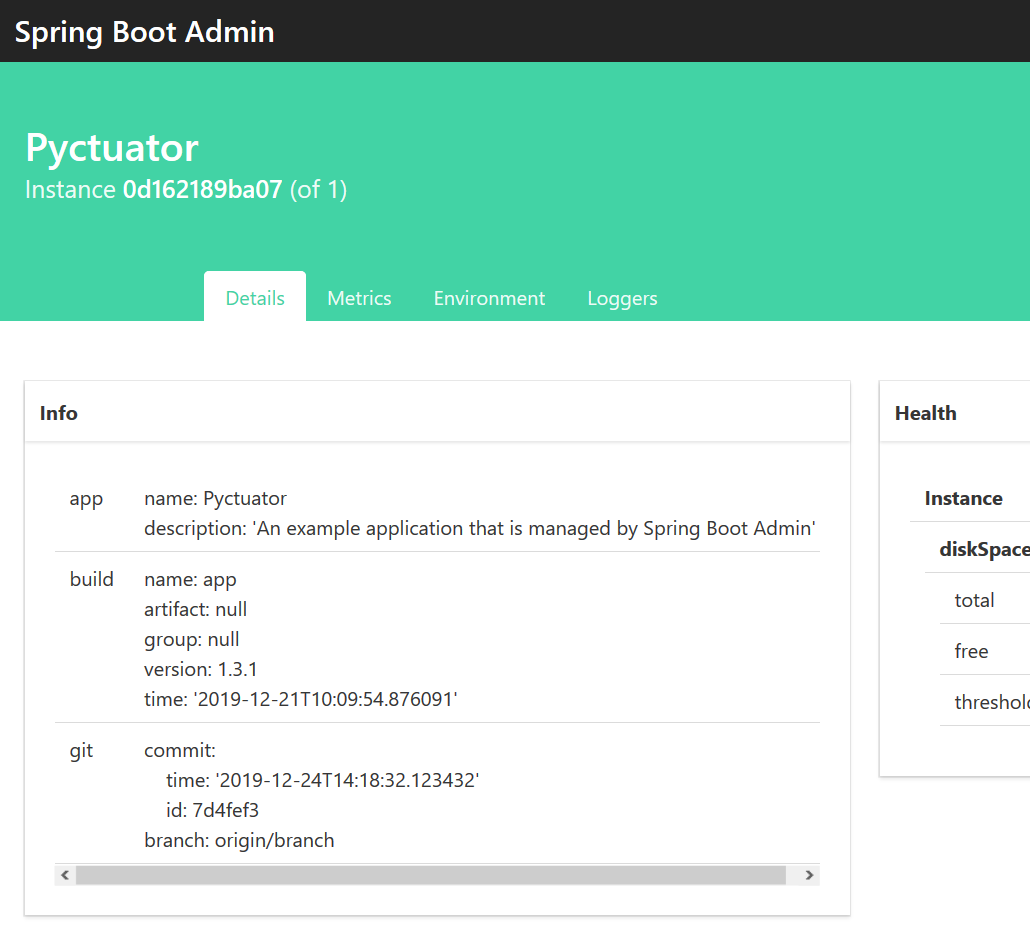Click the Pyctuator application heading
This screenshot has width=1030, height=939.
coord(112,147)
